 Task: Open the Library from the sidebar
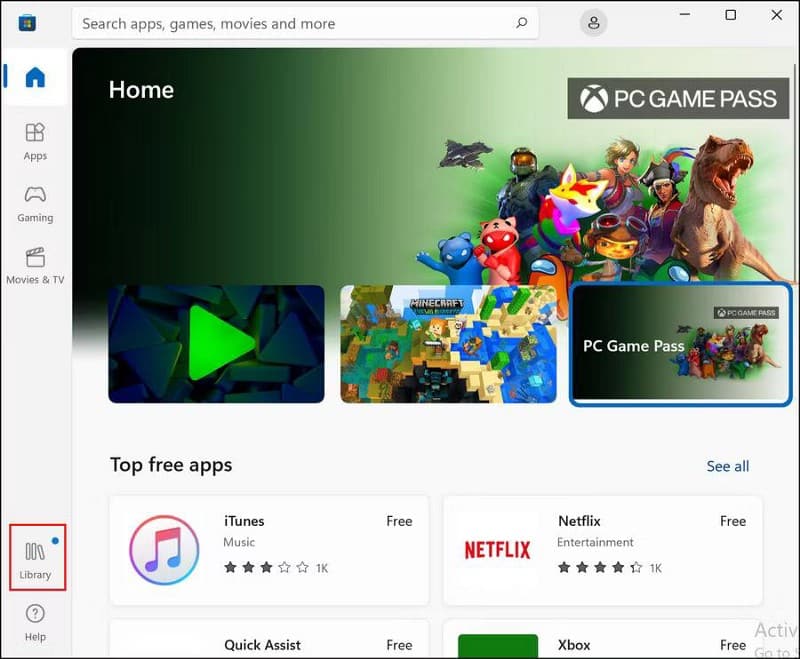(x=36, y=560)
